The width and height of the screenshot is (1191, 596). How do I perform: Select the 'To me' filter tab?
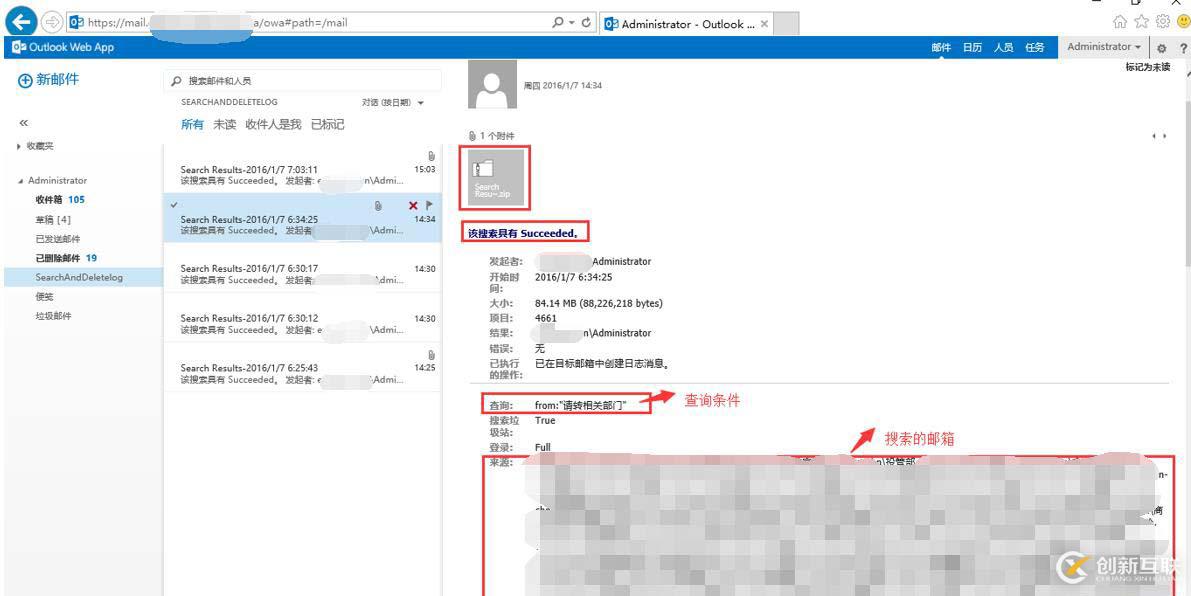(273, 125)
